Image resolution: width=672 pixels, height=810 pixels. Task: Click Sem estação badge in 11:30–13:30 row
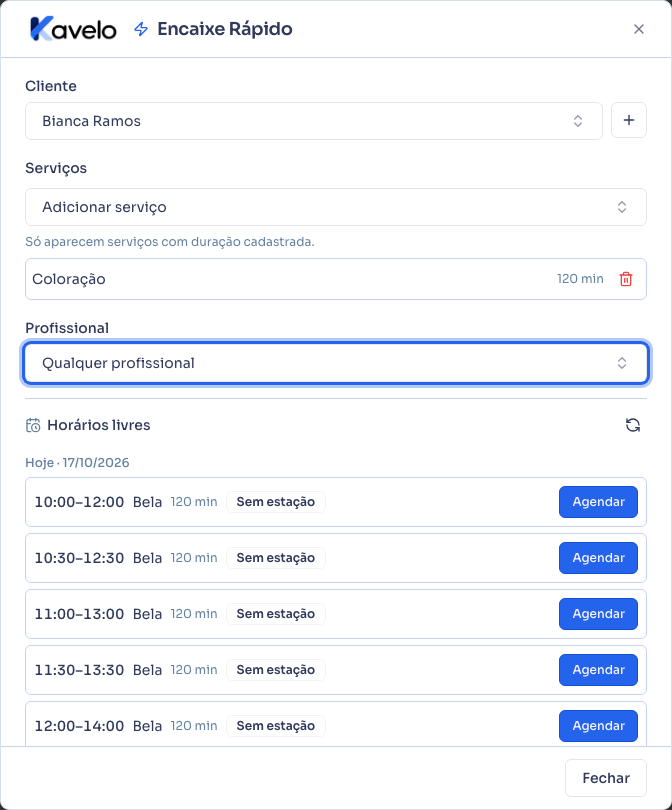pyautogui.click(x=276, y=670)
